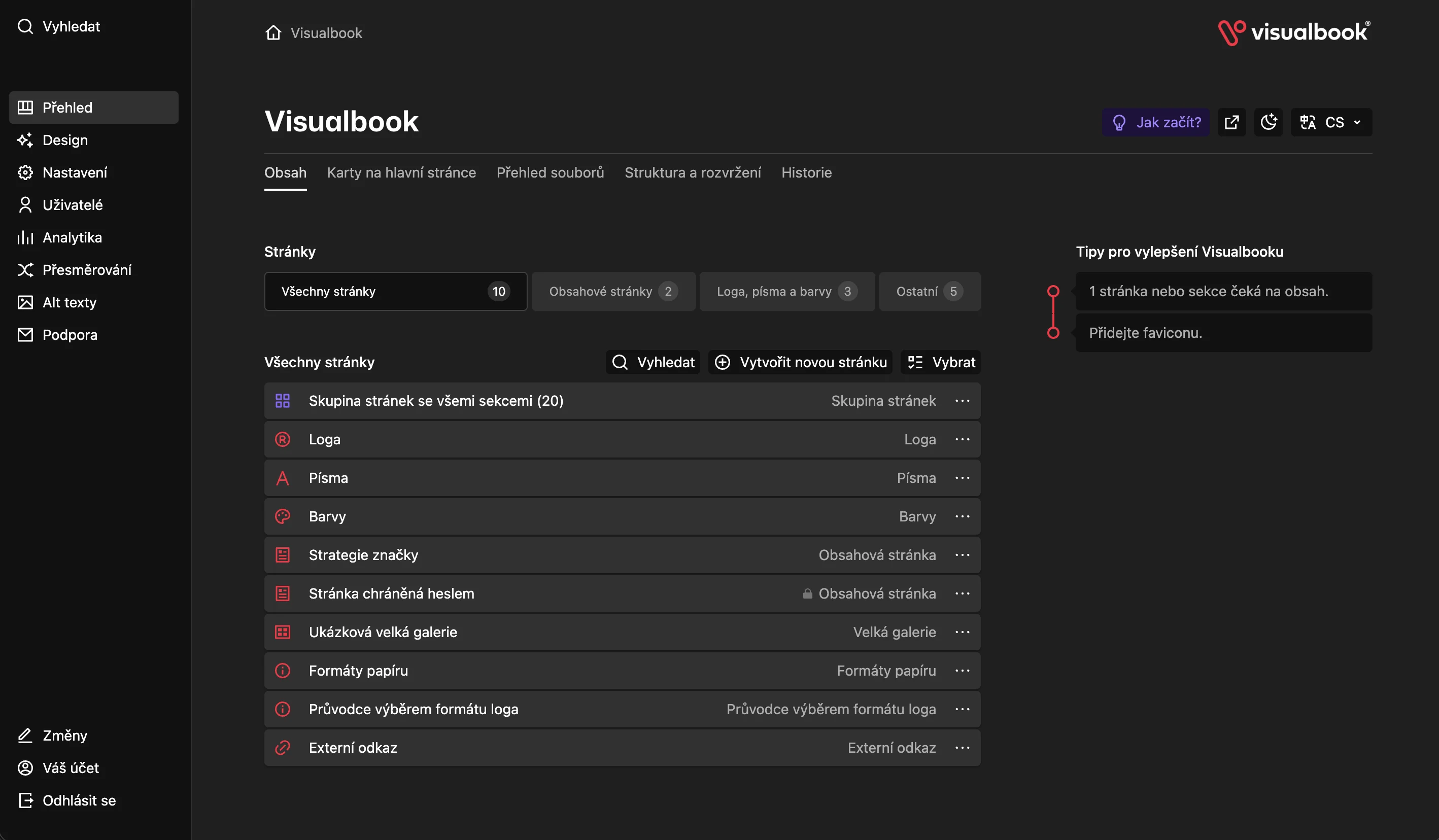The height and width of the screenshot is (840, 1439).
Task: Click the Visualbook breadcrumb link
Action: click(x=326, y=33)
